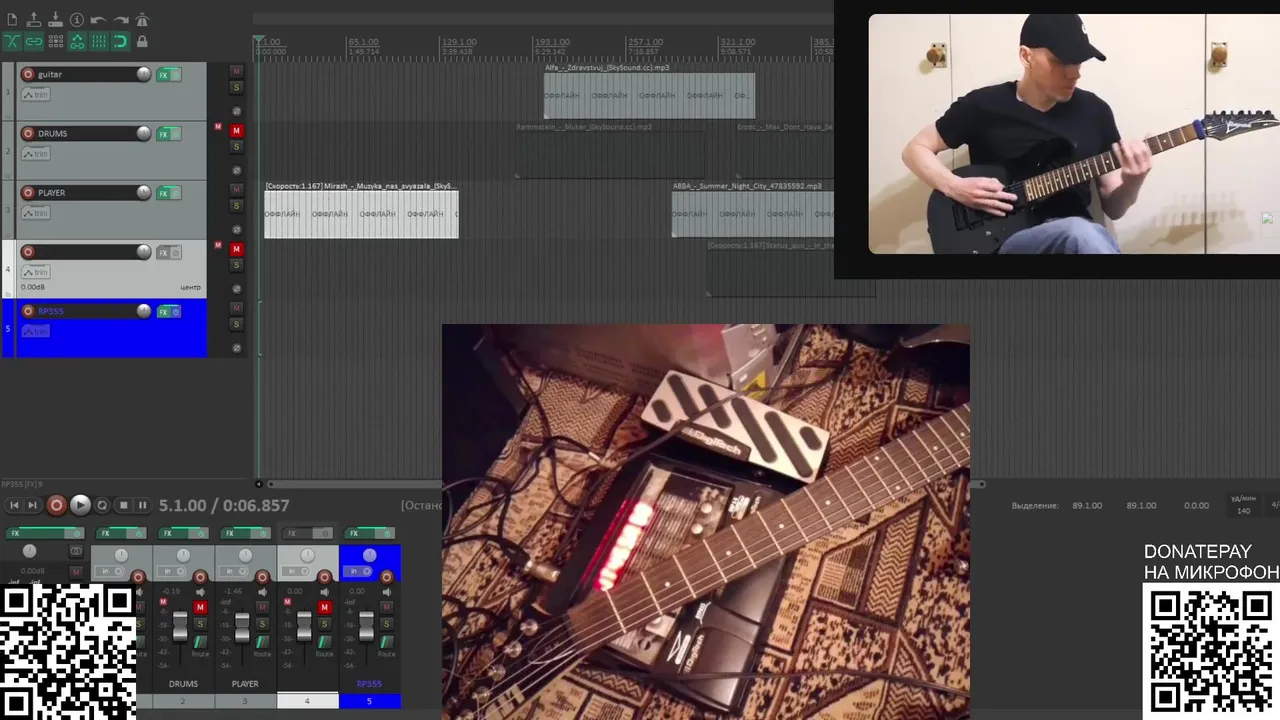Toggle master mono/stereo button in mixer
The height and width of the screenshot is (720, 1280).
pyautogui.click(x=76, y=551)
